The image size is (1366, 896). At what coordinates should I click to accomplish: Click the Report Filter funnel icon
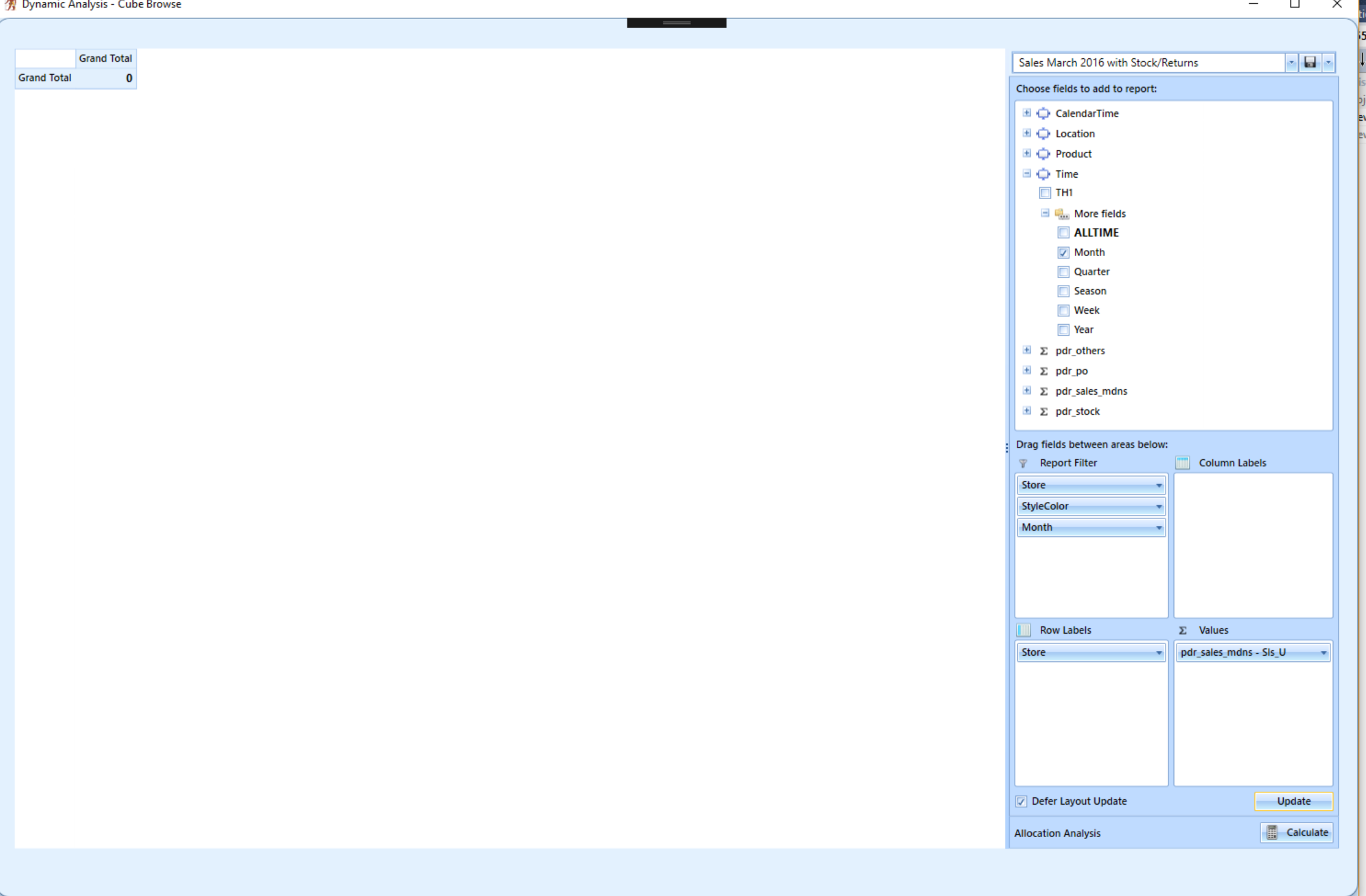point(1023,463)
